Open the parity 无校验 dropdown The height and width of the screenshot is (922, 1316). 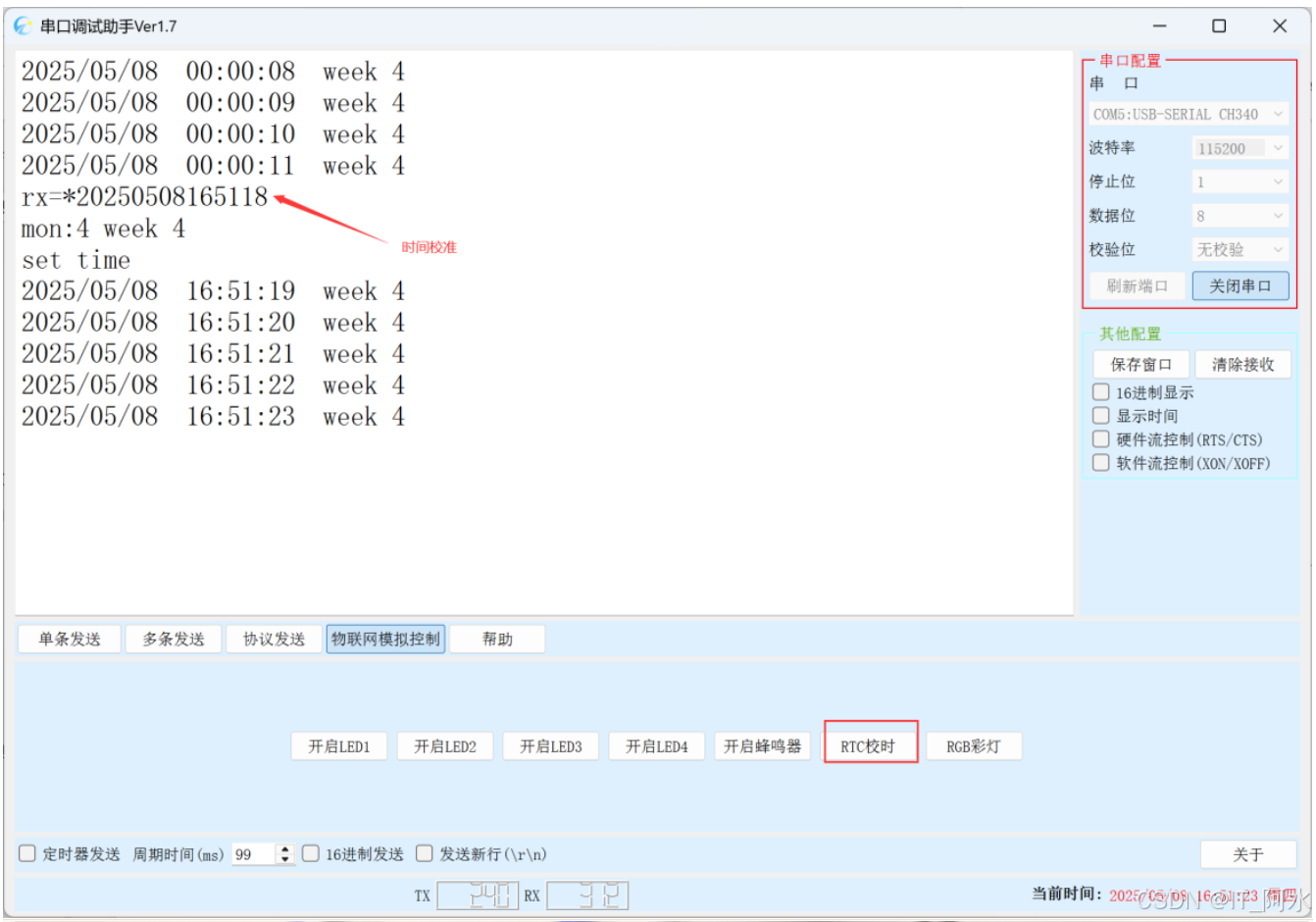pyautogui.click(x=1240, y=250)
